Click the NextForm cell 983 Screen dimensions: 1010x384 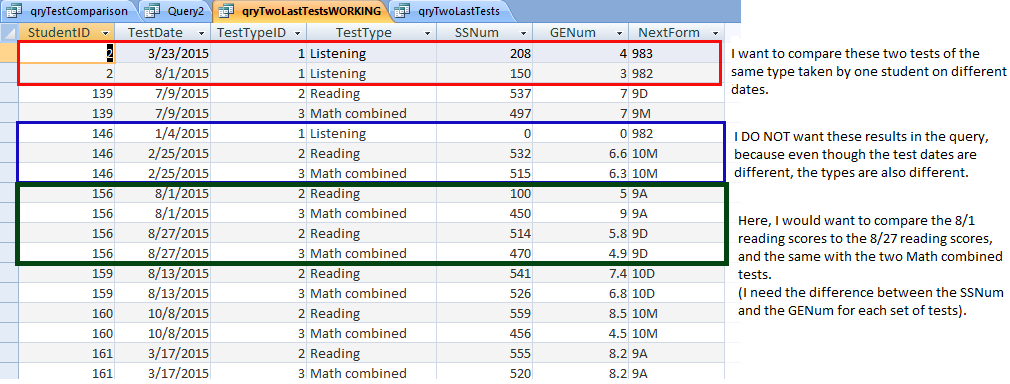[x=676, y=53]
